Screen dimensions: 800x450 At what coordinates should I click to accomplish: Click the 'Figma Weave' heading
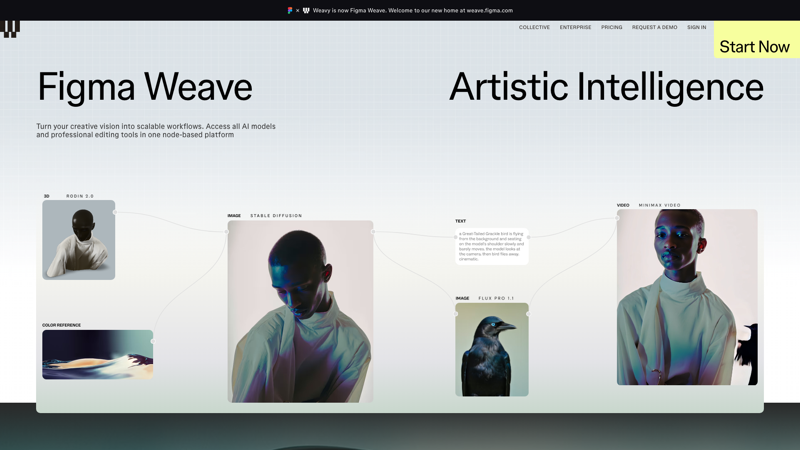coord(145,87)
